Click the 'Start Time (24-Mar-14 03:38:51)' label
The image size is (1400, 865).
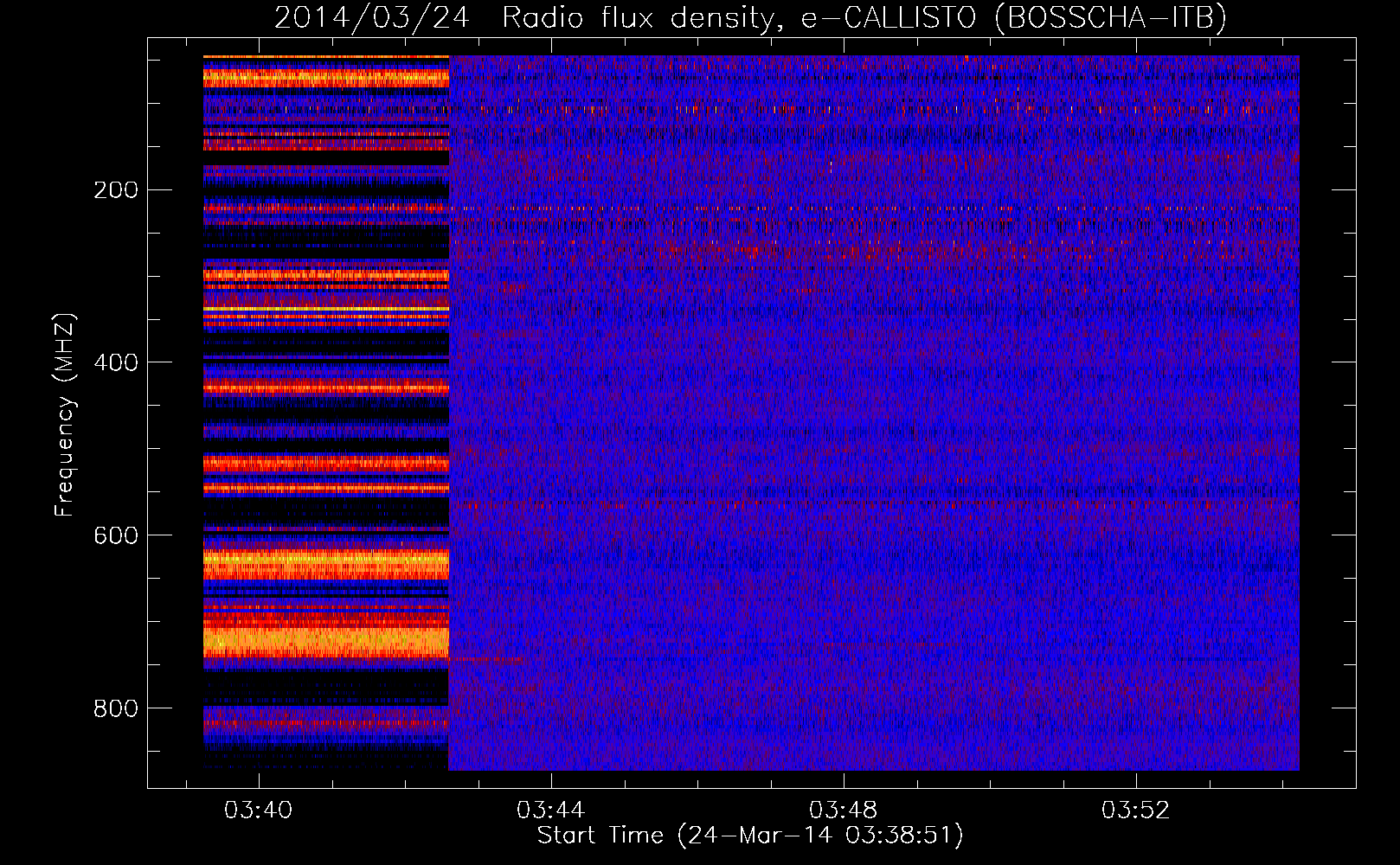tap(750, 836)
